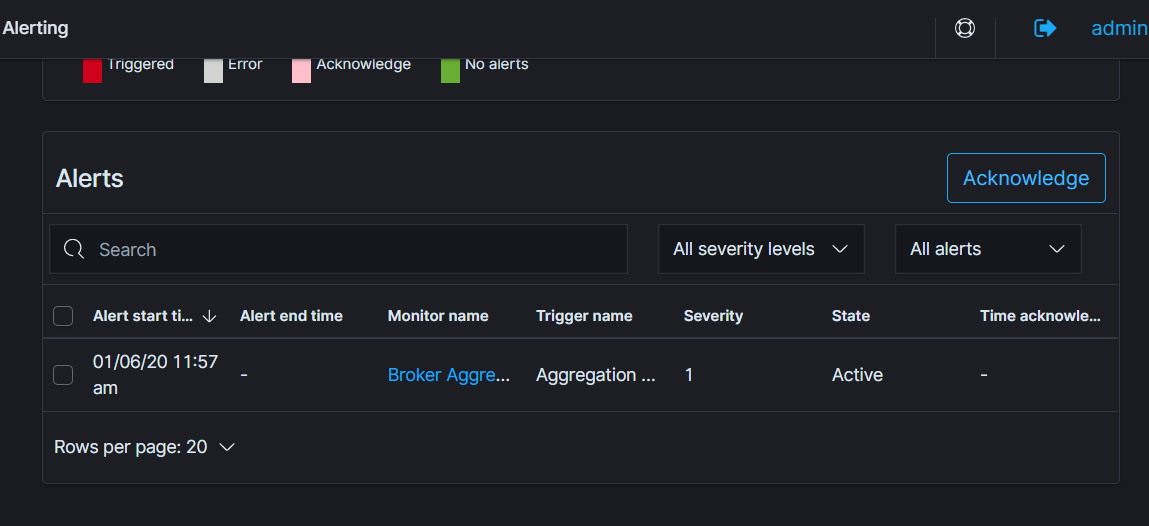Open the Broker Aggre... monitor link
The image size is (1149, 526).
pyautogui.click(x=449, y=375)
